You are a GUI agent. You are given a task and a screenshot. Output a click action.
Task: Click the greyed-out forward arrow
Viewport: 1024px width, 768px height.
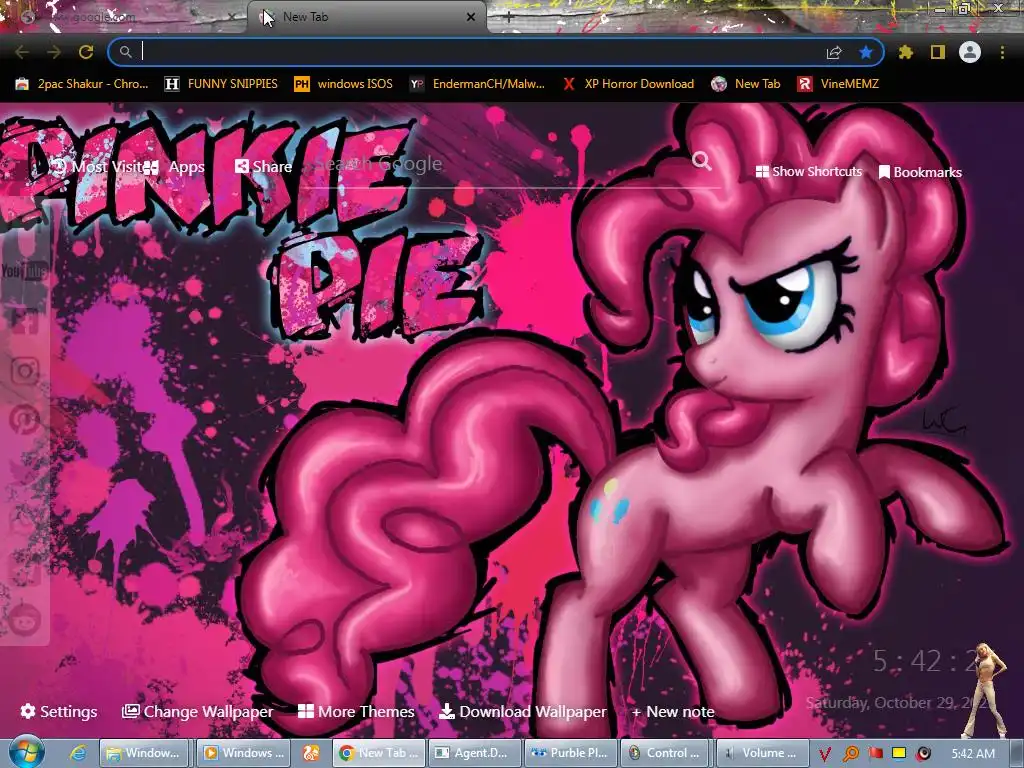tap(54, 52)
